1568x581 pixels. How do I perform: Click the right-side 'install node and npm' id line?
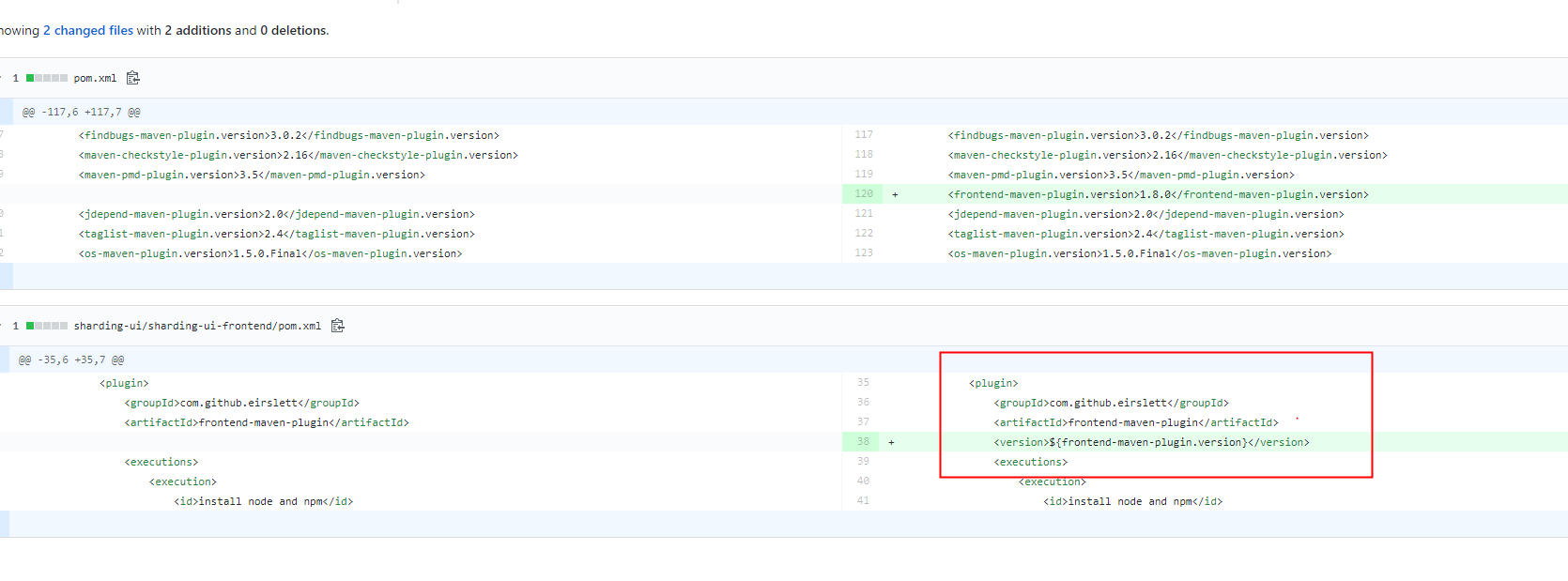(1133, 501)
